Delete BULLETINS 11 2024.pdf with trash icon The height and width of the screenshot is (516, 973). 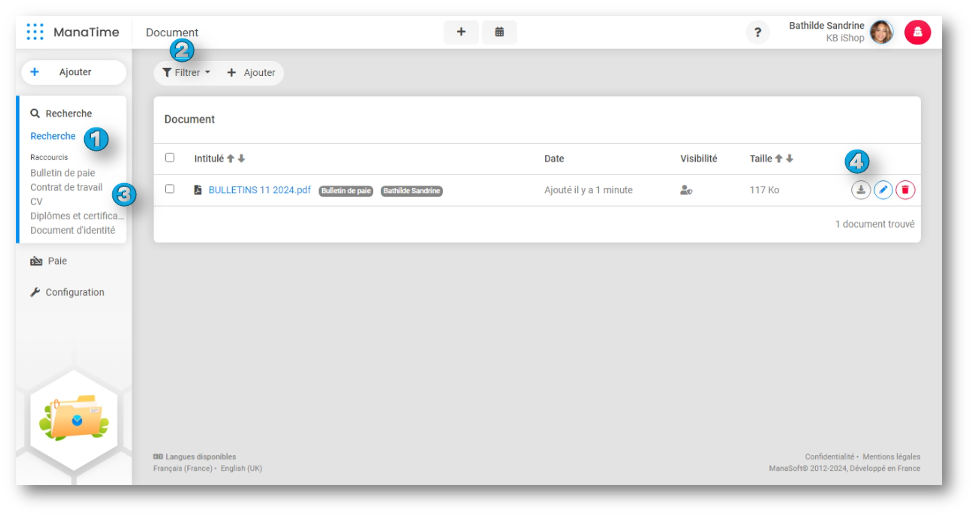coord(905,190)
